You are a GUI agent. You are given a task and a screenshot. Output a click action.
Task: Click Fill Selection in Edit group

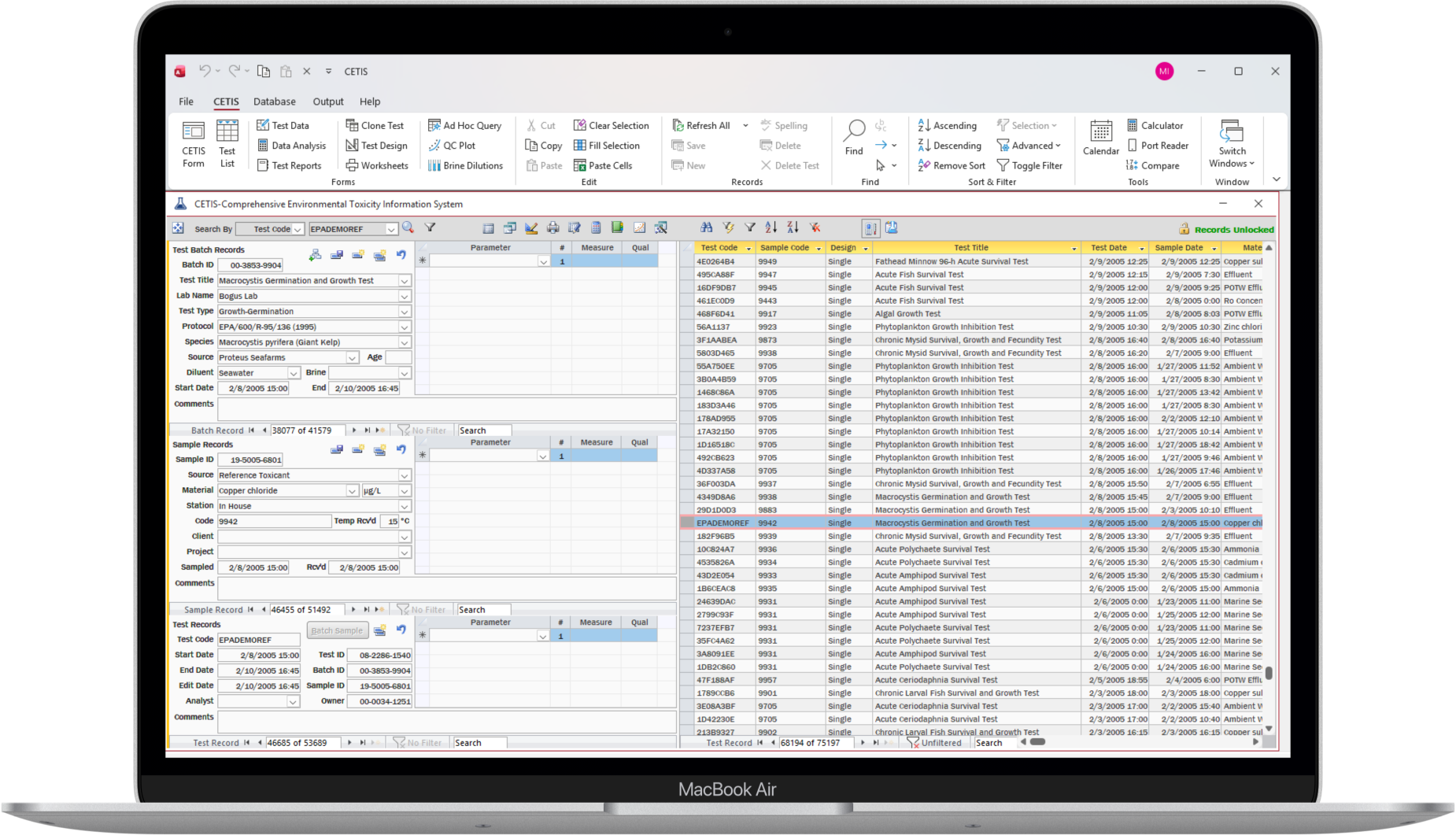coord(606,146)
